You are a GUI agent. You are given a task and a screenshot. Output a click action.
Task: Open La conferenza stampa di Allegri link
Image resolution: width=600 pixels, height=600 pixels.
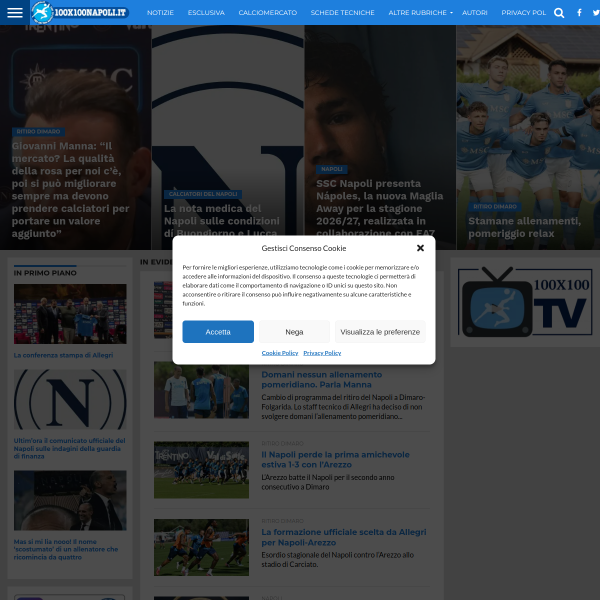(x=63, y=355)
